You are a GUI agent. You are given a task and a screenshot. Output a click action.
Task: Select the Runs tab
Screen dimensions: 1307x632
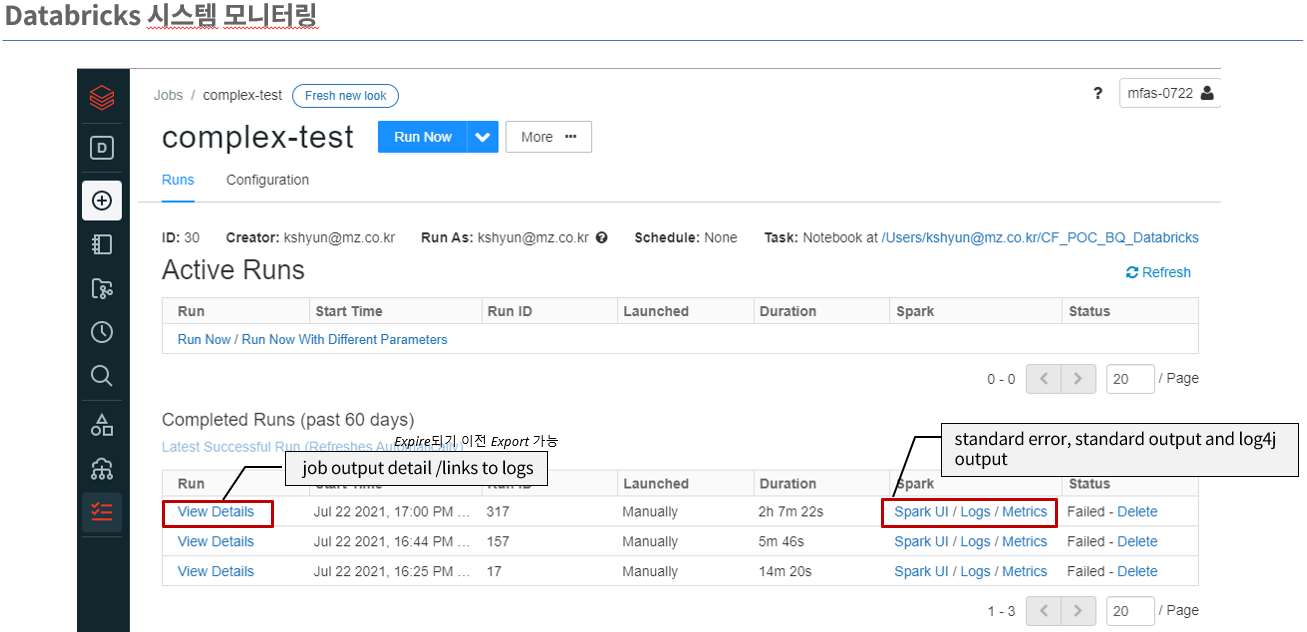point(178,180)
